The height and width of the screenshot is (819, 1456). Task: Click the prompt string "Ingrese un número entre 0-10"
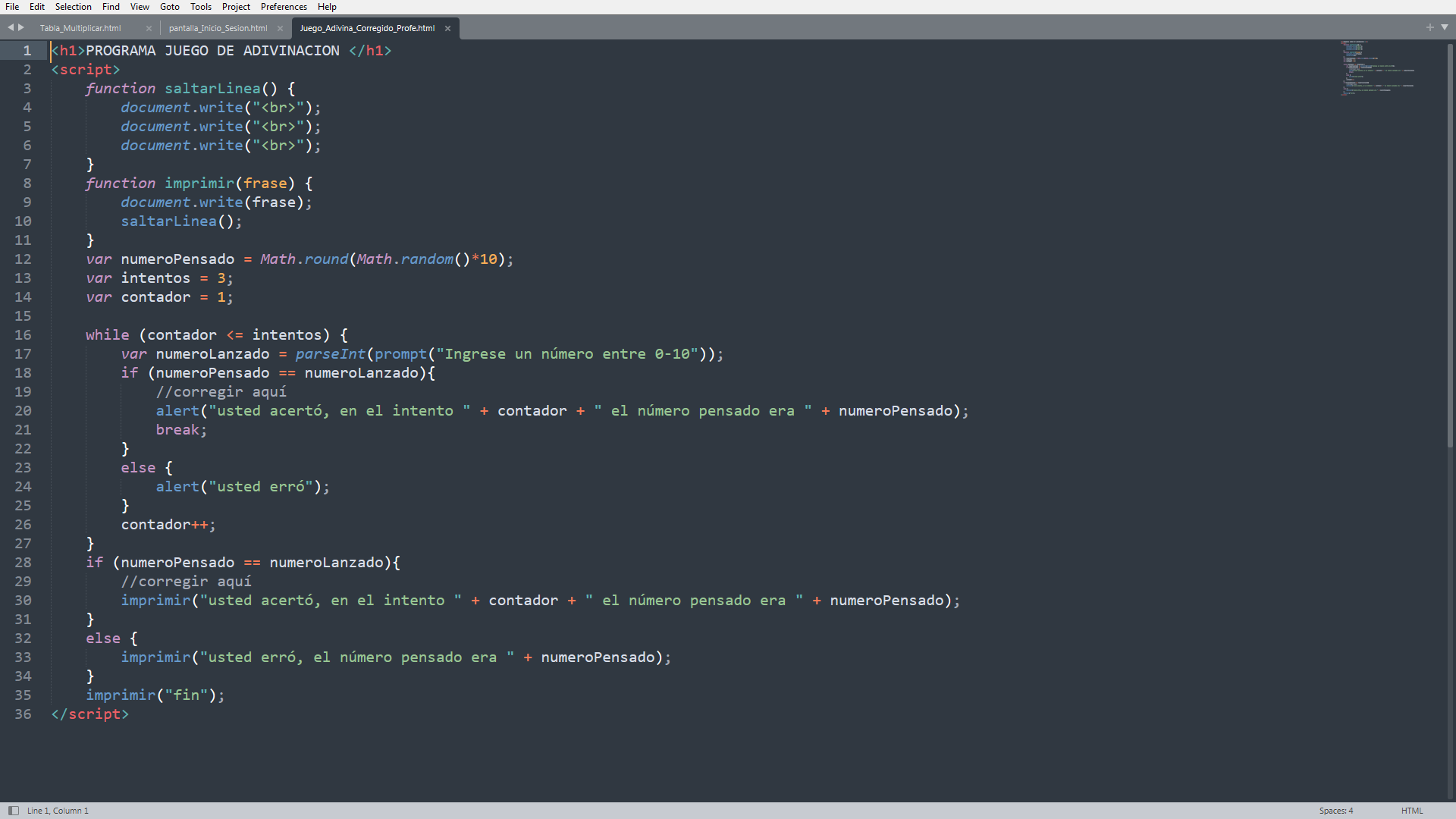point(567,354)
